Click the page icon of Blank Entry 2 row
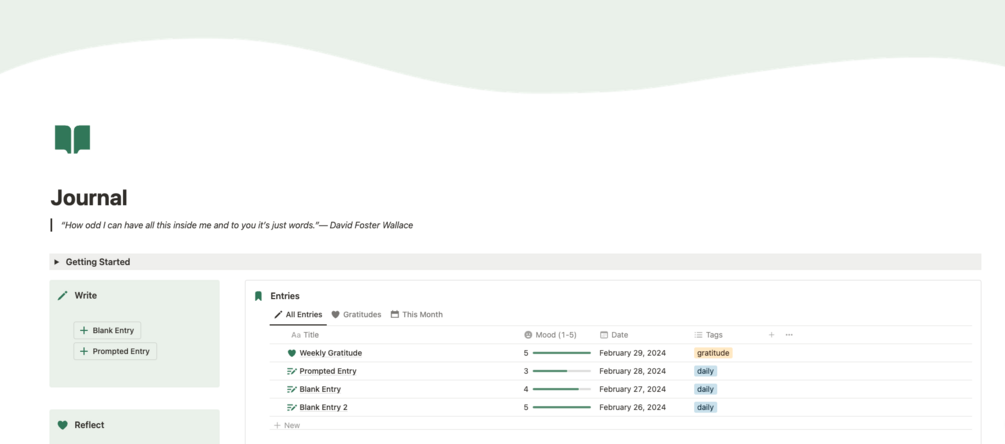Image resolution: width=1005 pixels, height=444 pixels. 292,407
